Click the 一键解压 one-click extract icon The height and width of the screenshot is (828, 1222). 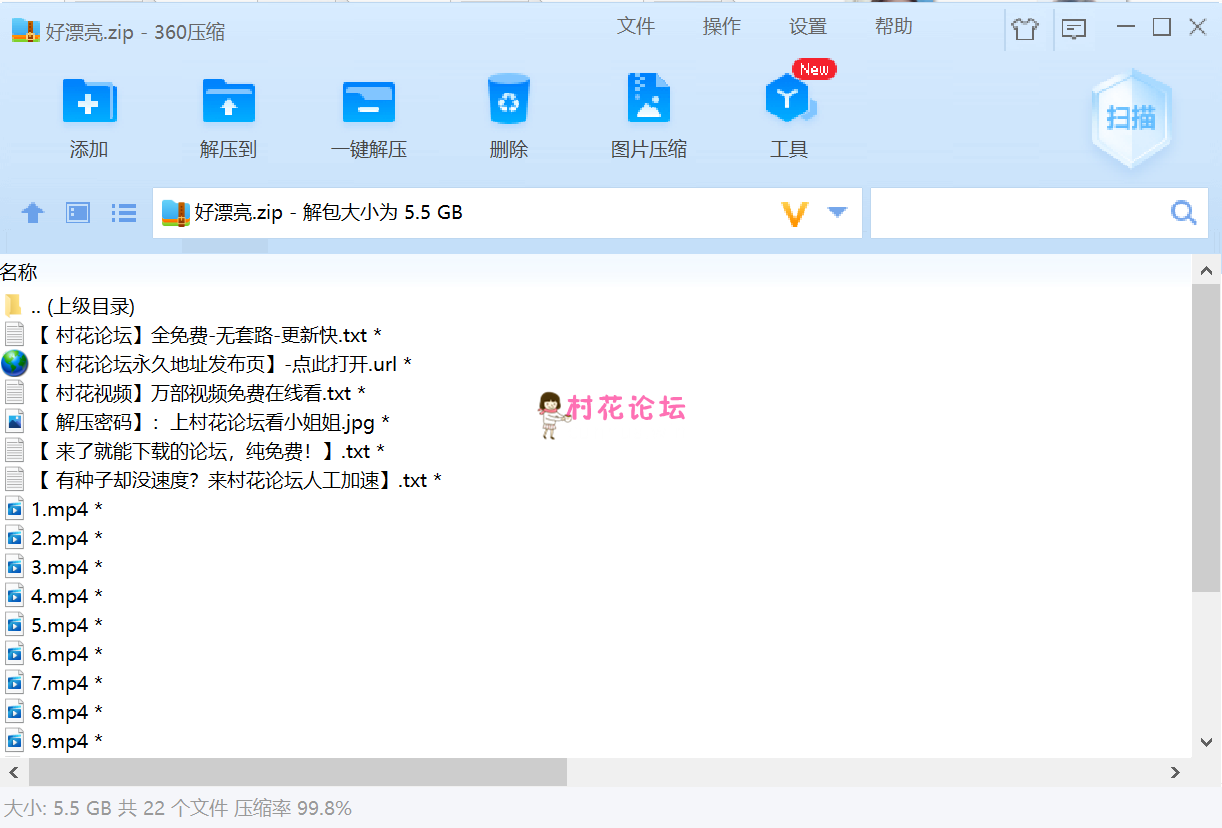click(x=368, y=101)
